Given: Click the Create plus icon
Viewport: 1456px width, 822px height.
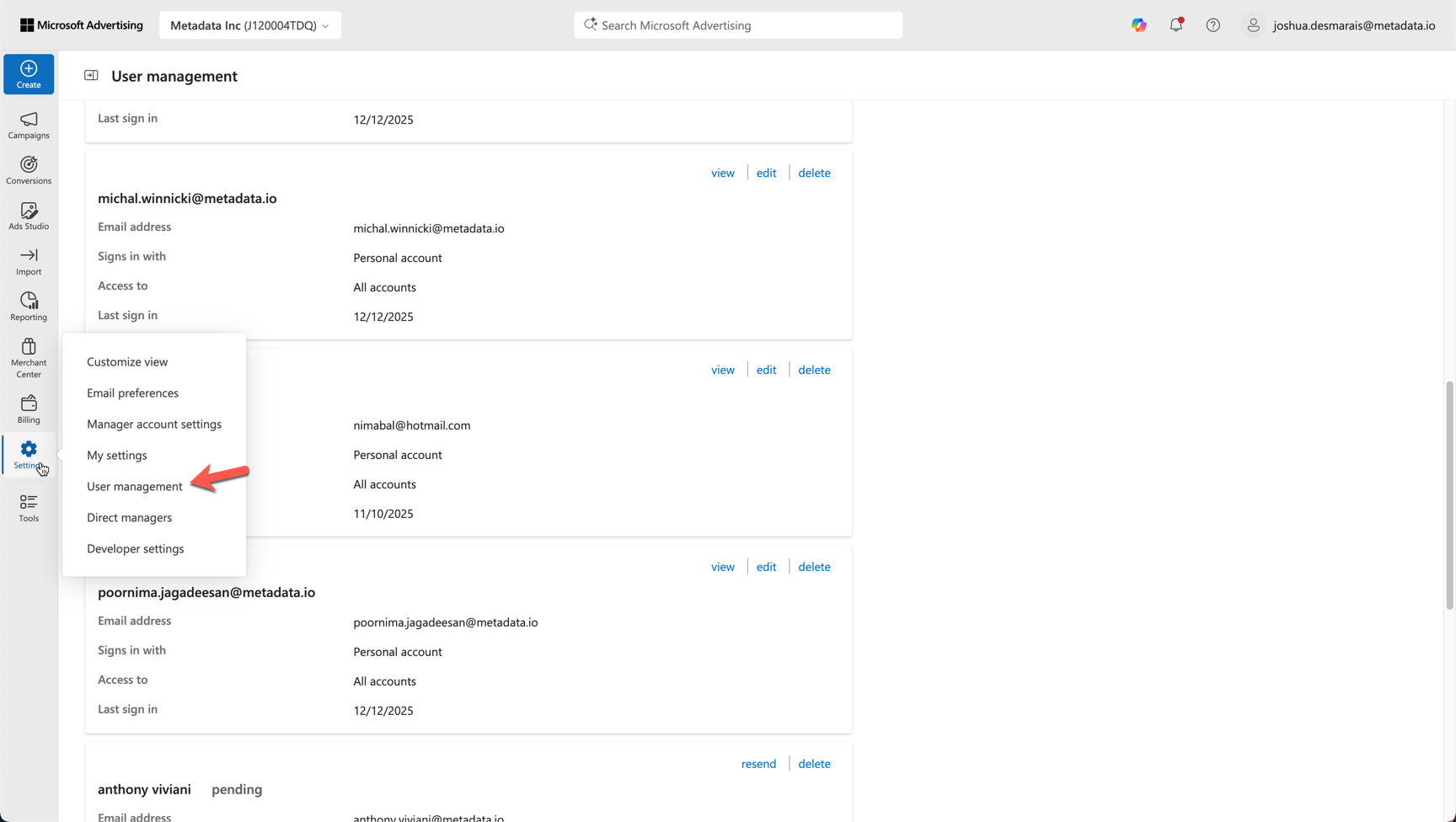Looking at the screenshot, I should (29, 69).
